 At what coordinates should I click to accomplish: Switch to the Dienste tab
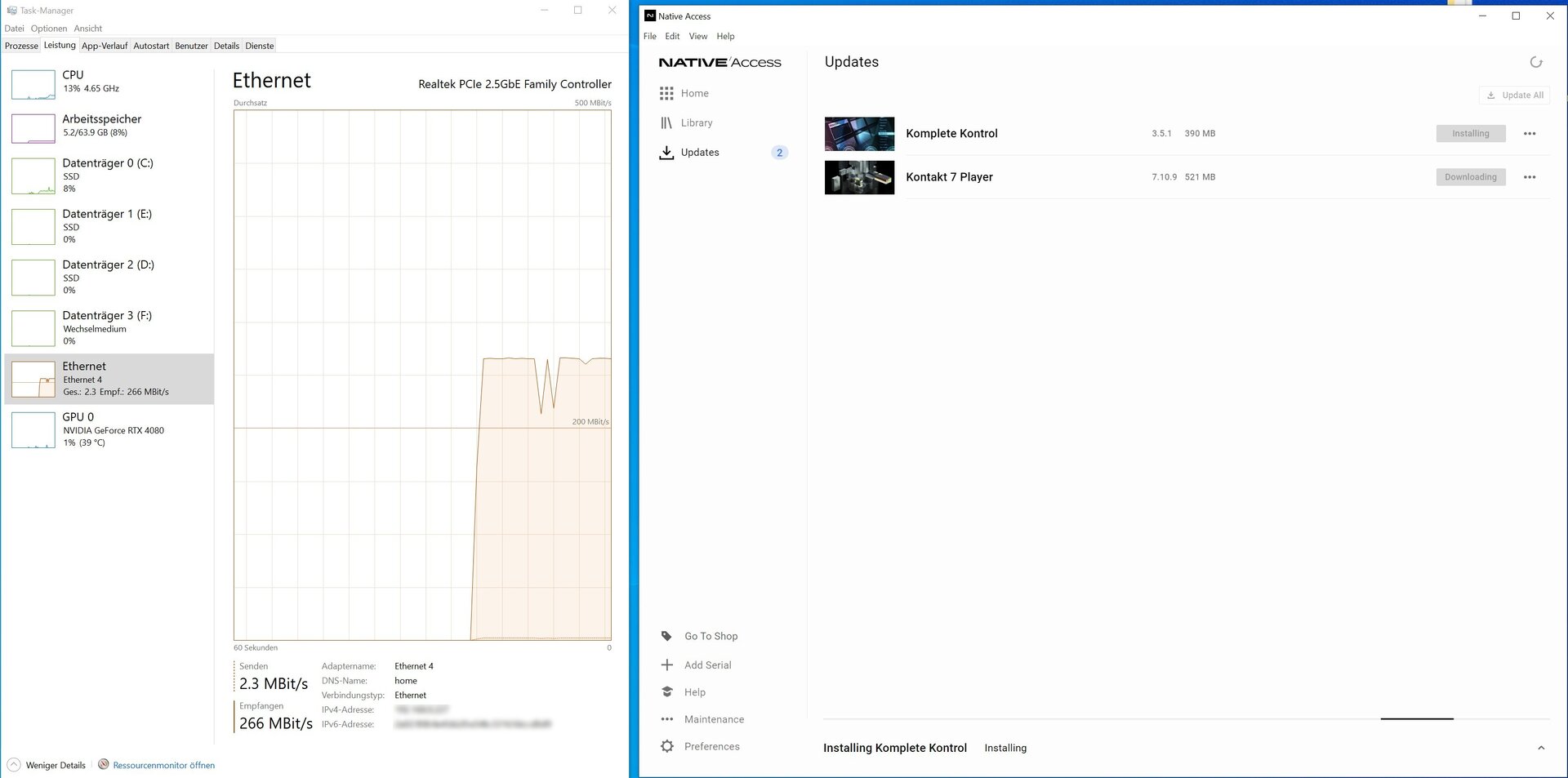click(x=260, y=47)
